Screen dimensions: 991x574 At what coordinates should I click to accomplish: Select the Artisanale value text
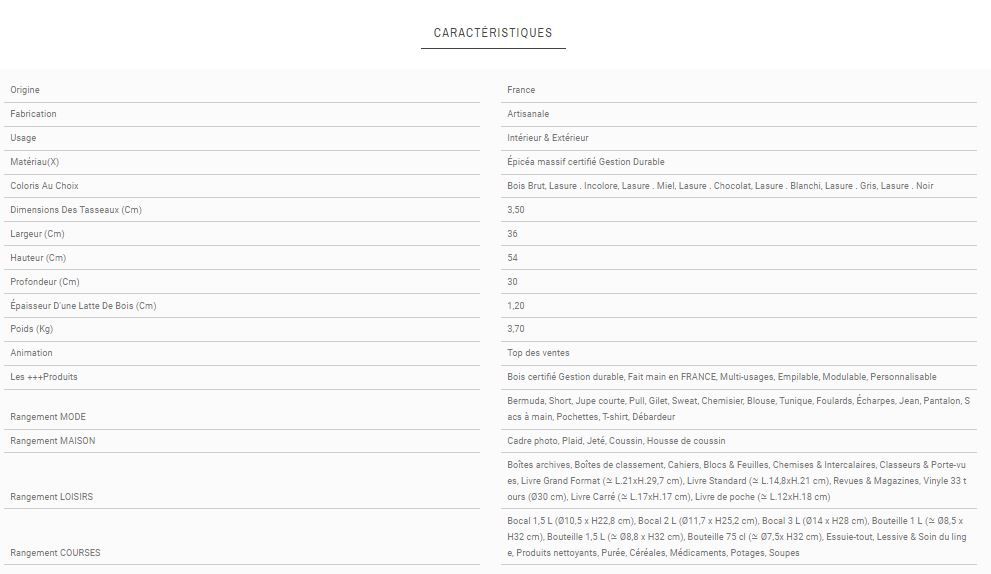[528, 114]
